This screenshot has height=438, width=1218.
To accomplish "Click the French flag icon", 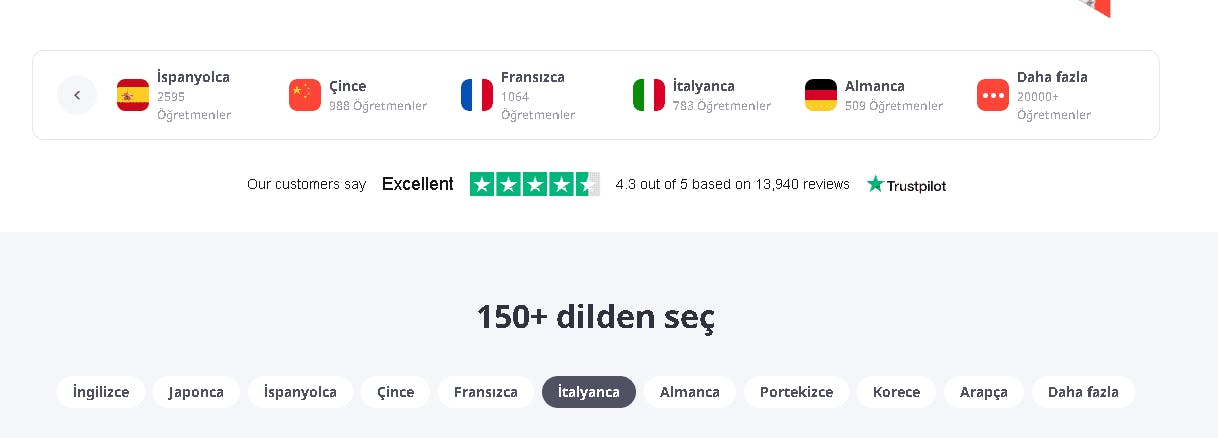I will tap(477, 95).
